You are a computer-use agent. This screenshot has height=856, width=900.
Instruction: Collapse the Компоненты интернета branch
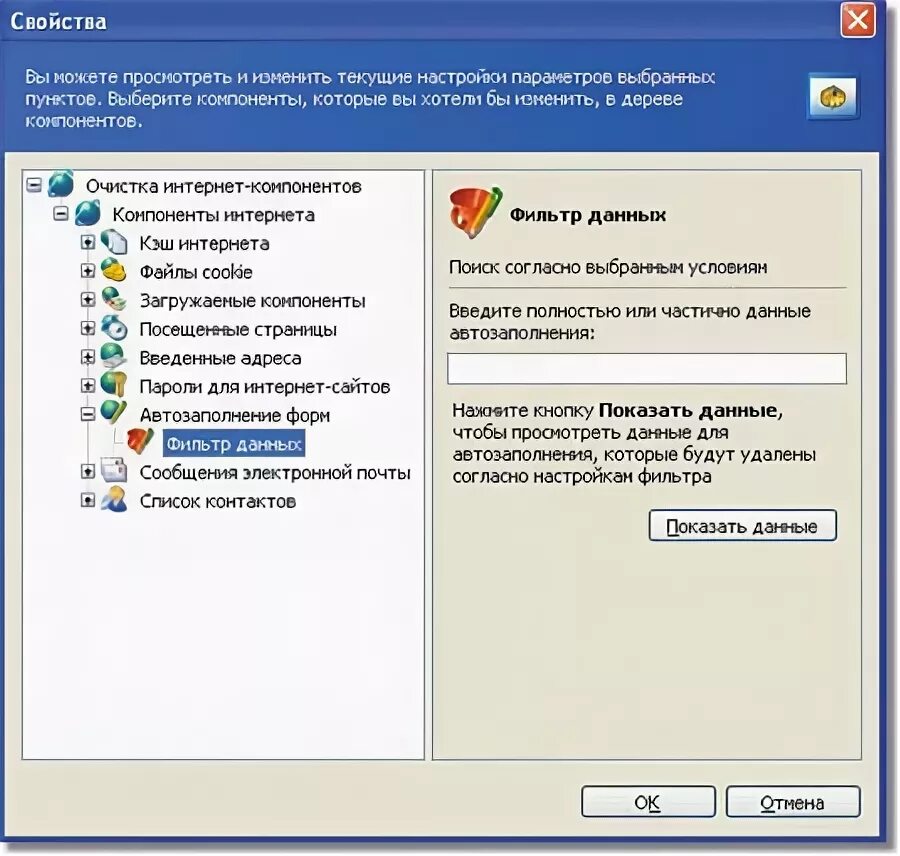pyautogui.click(x=61, y=214)
